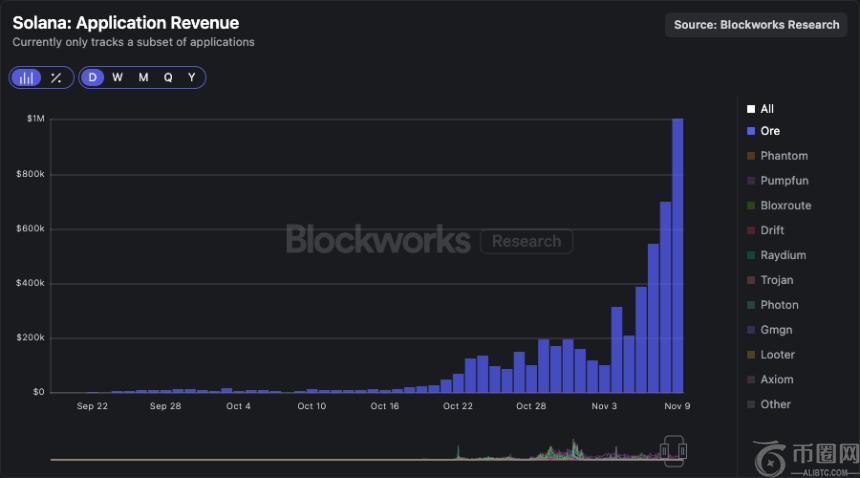Click the Trojan legend entry
This screenshot has width=860, height=478.
pos(776,280)
